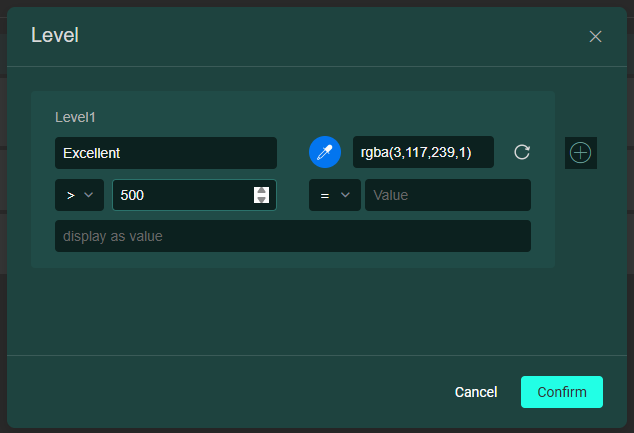Viewport: 634px width, 433px height.
Task: Click the "display as value" text field
Action: point(292,236)
